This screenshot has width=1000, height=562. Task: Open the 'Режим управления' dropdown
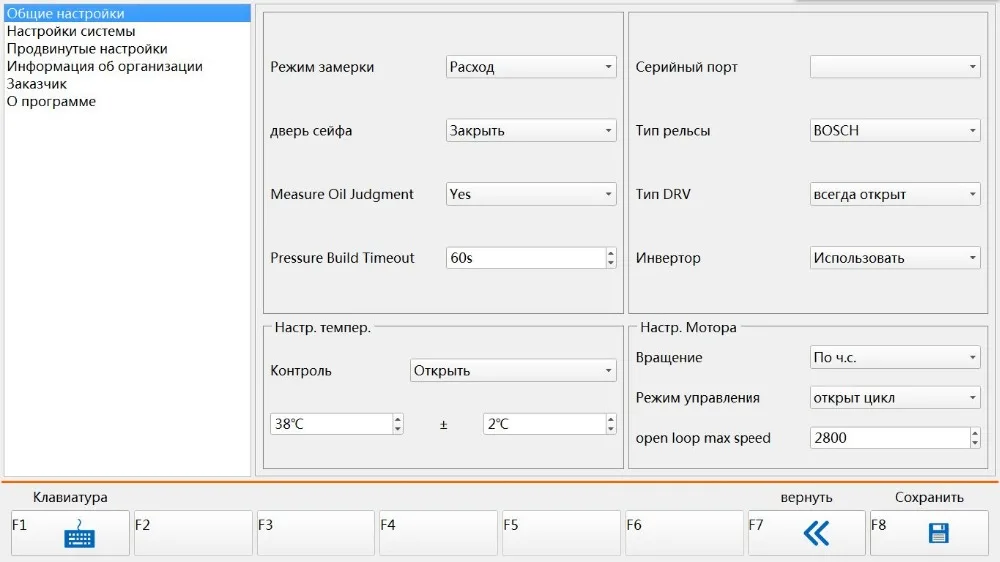point(895,397)
